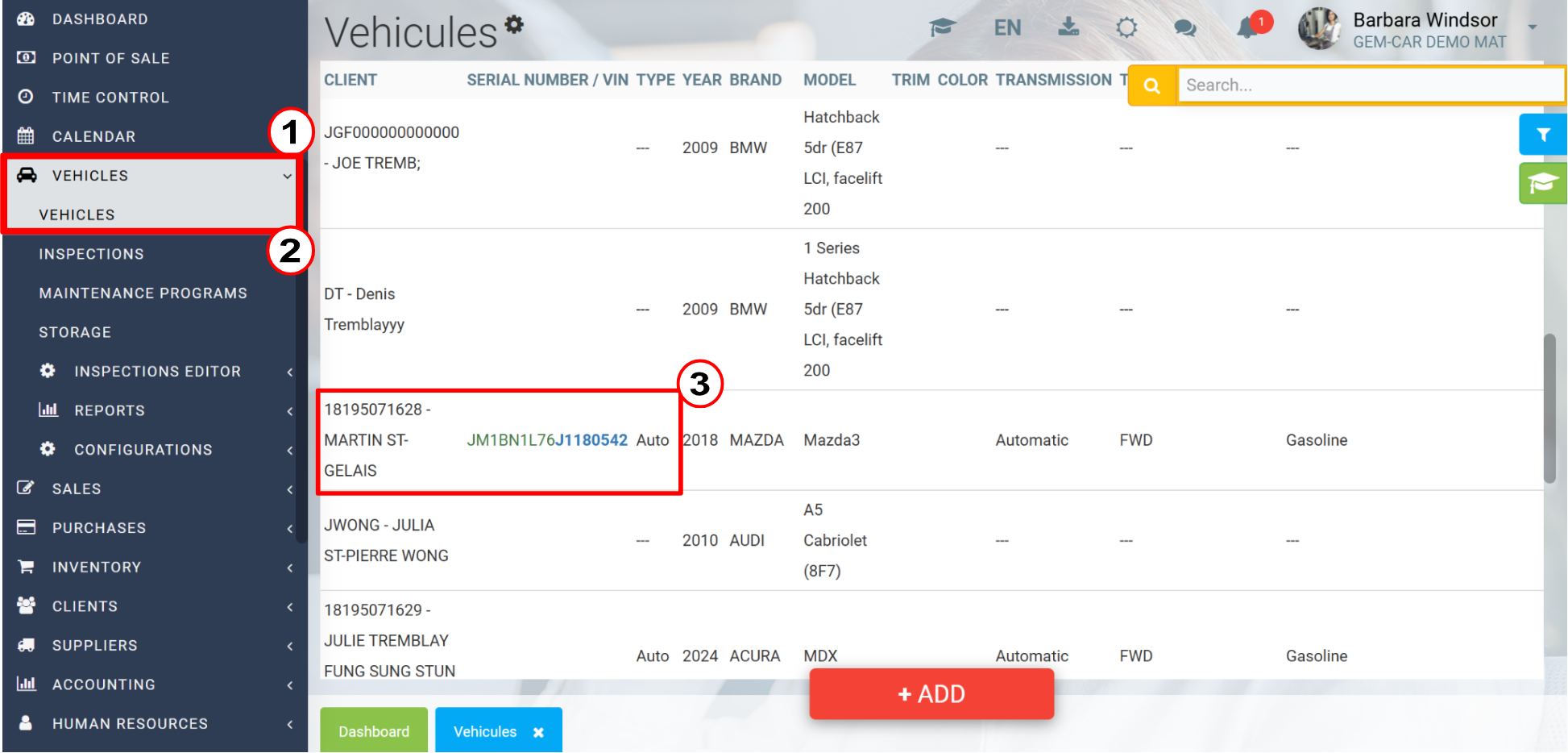Viewport: 1568px width, 753px height.
Task: Click the graduation cap icon in header
Action: pyautogui.click(x=942, y=28)
